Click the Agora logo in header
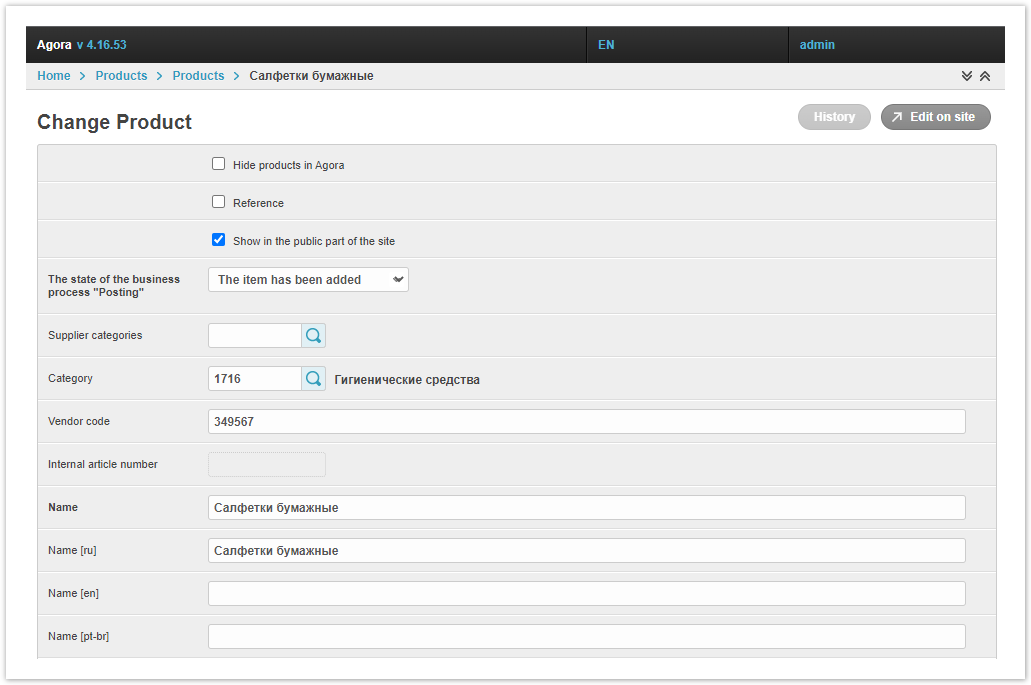Image resolution: width=1031 pixels, height=685 pixels. pos(54,45)
